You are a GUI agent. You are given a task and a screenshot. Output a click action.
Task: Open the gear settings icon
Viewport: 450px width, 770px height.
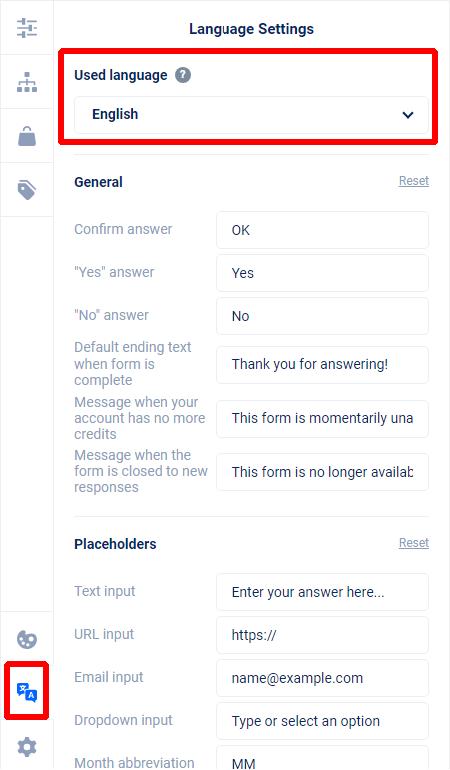pyautogui.click(x=27, y=746)
